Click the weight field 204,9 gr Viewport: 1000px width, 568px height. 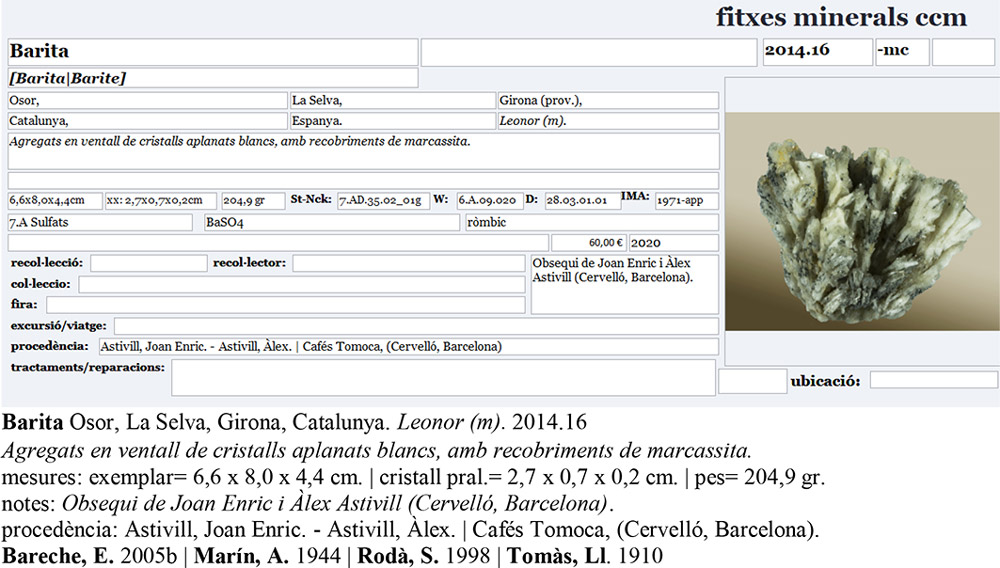(253, 201)
